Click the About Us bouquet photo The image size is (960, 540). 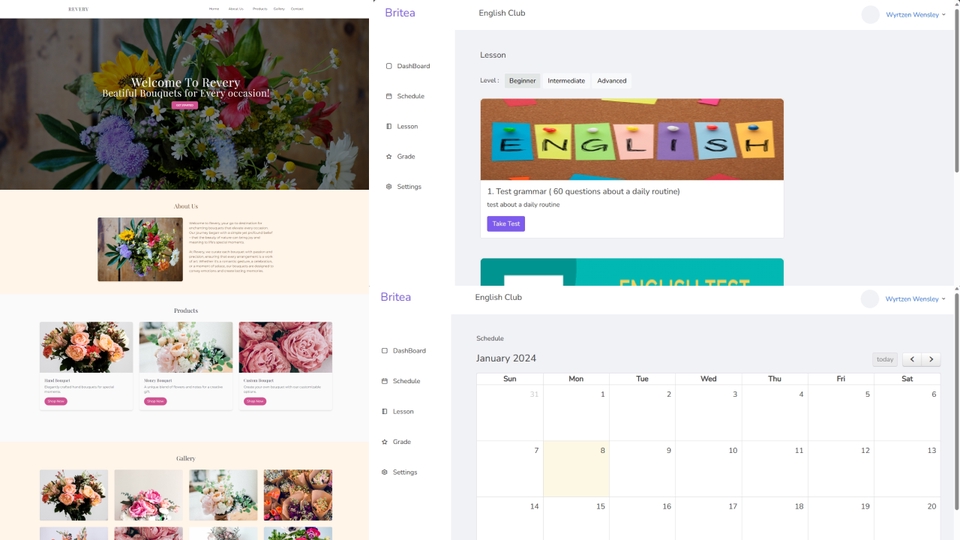tap(140, 249)
